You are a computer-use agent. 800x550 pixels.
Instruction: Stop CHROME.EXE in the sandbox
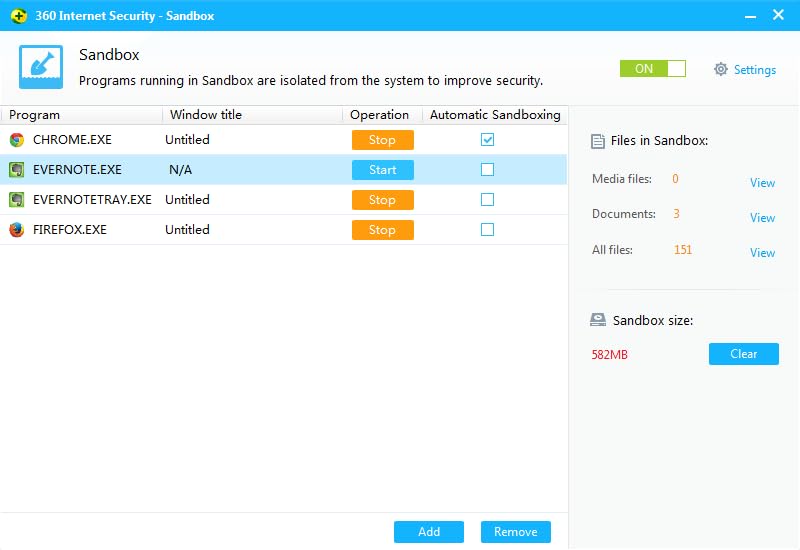(382, 140)
